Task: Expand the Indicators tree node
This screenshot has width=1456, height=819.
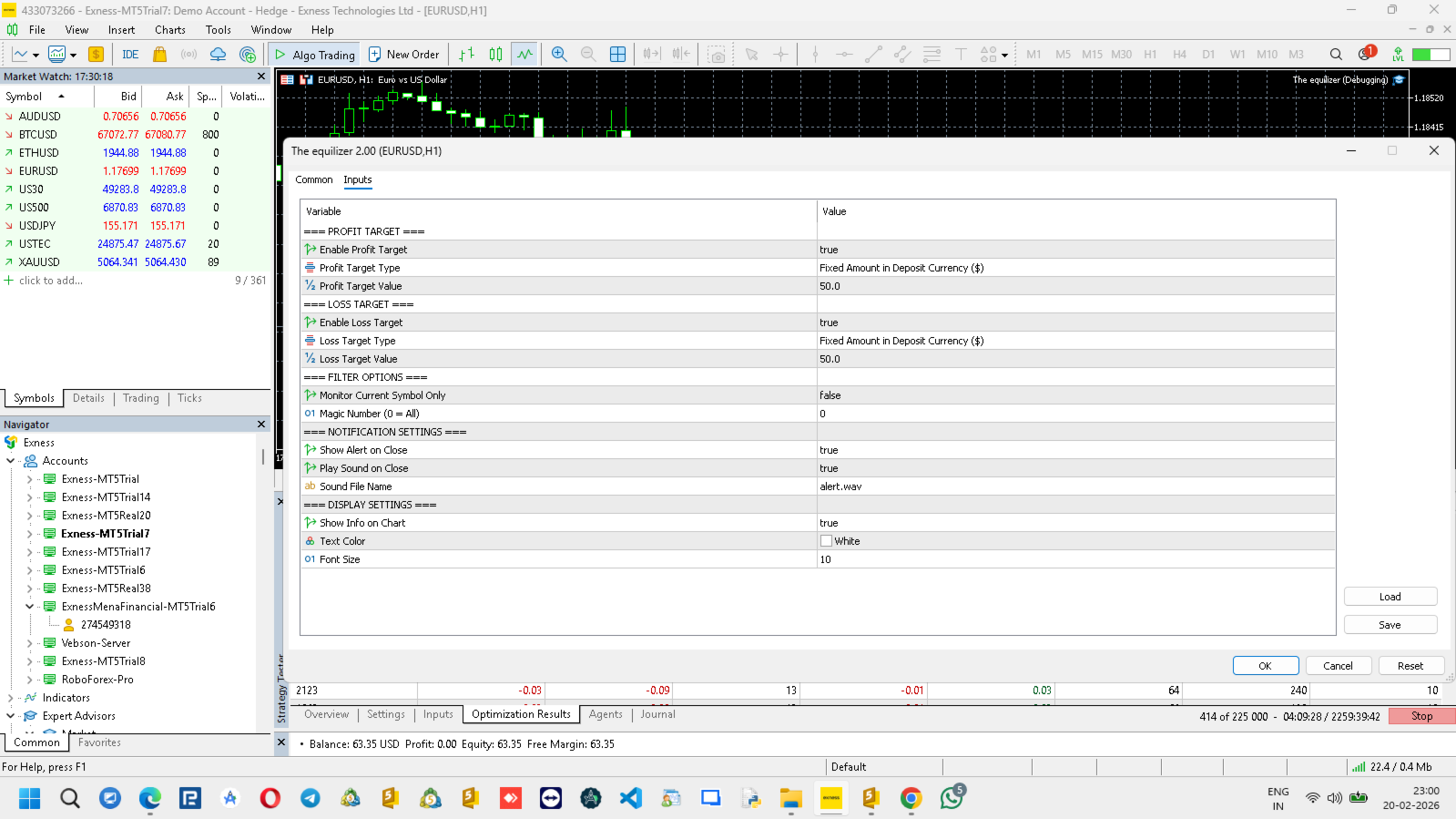Action: point(10,698)
